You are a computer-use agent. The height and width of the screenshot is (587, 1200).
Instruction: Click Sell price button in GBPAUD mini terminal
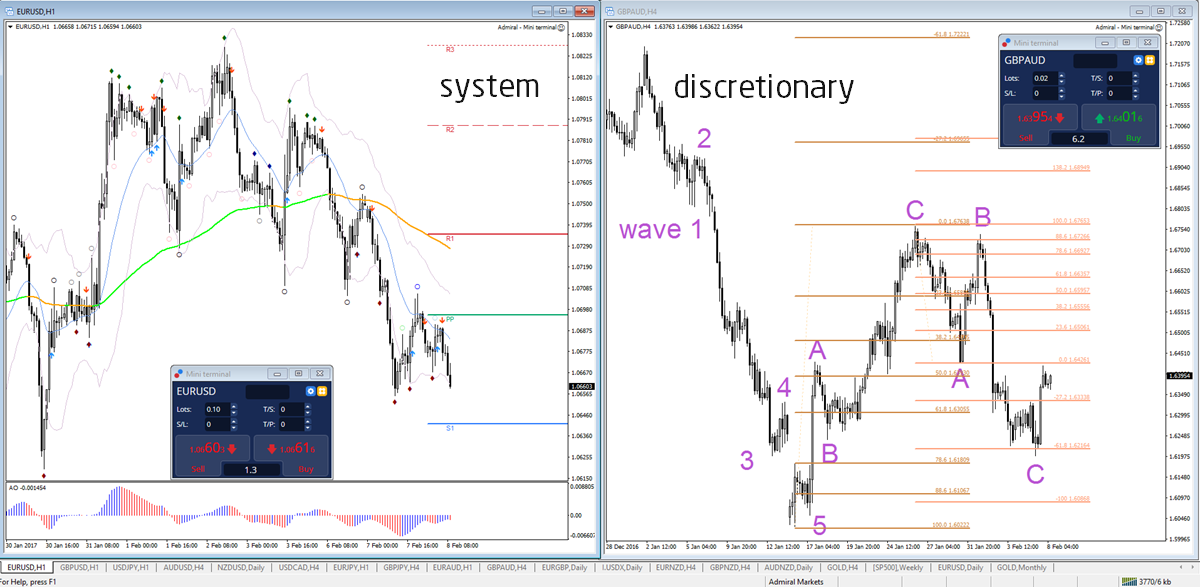click(1040, 118)
